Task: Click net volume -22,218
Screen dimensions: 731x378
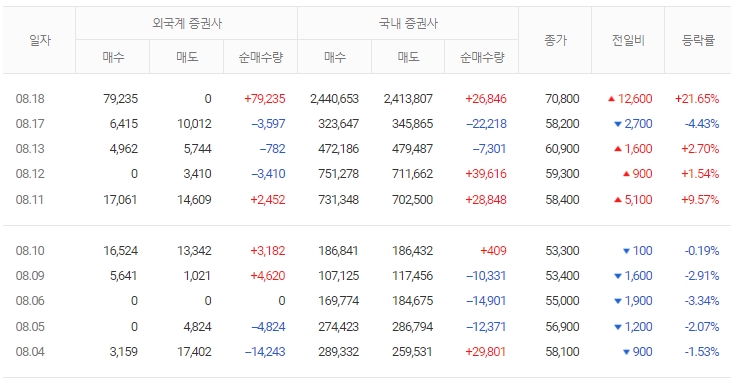Action: coord(486,124)
